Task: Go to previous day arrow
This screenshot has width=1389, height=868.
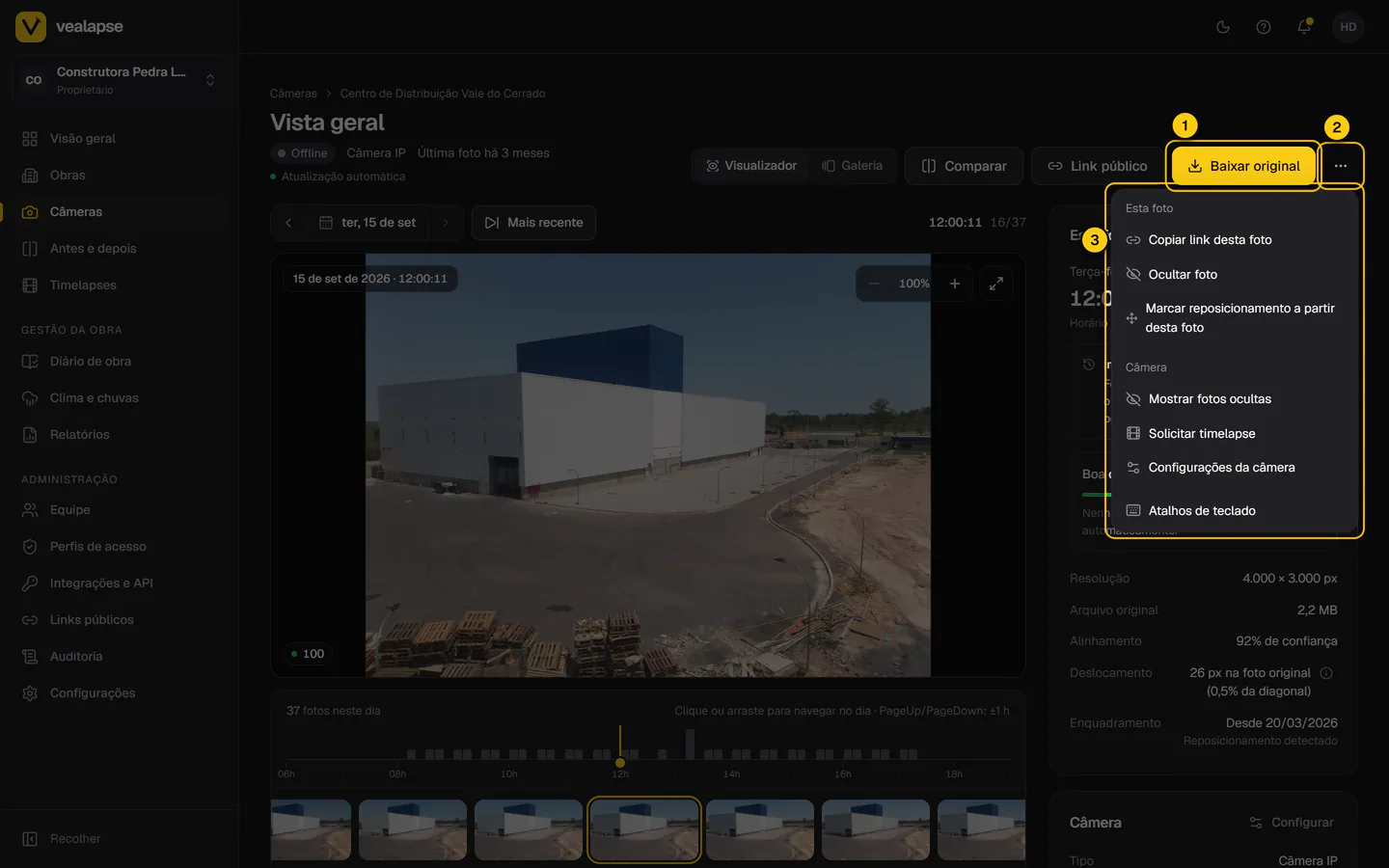Action: point(288,223)
